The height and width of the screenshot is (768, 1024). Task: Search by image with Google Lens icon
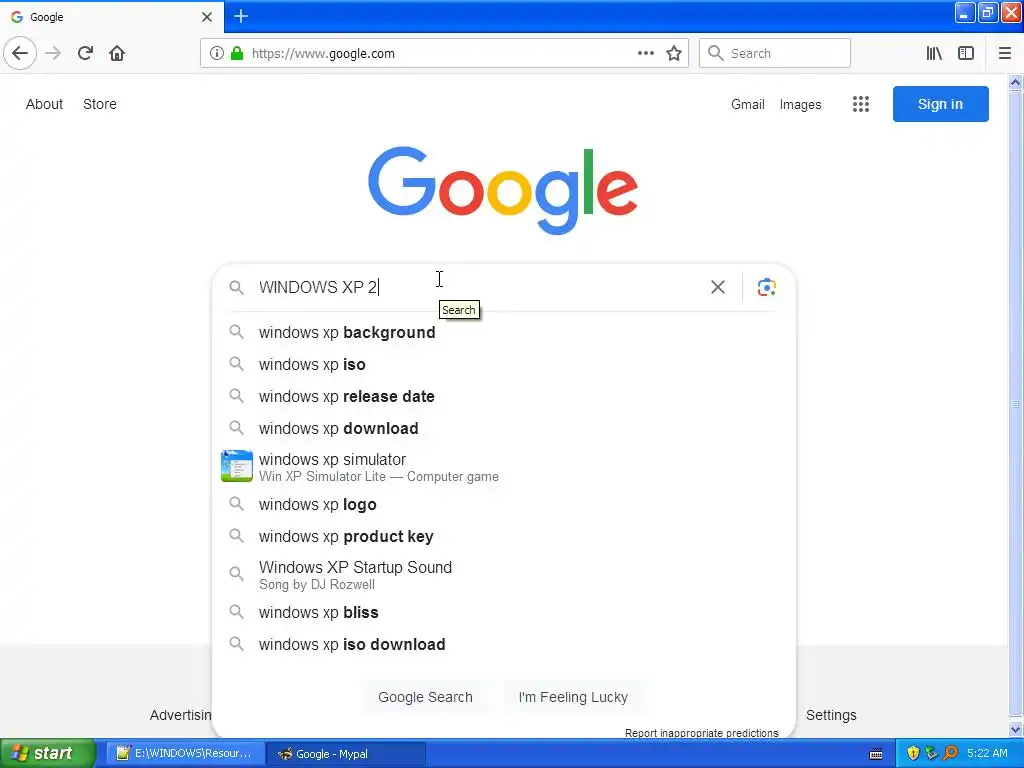coord(767,287)
